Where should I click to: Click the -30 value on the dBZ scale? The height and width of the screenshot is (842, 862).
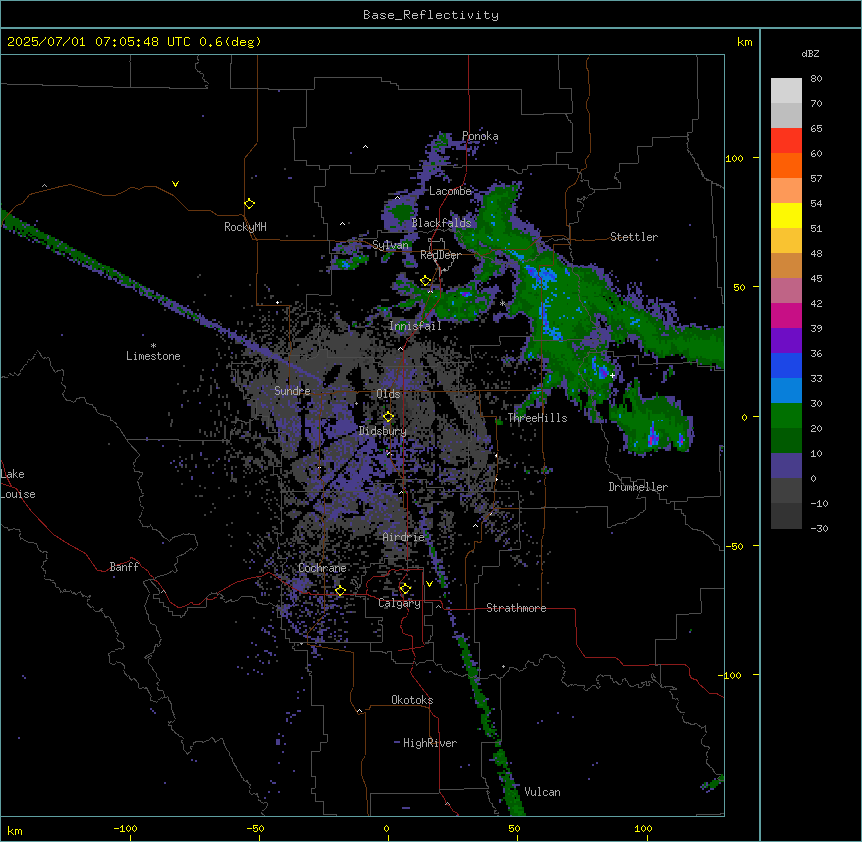pos(819,529)
